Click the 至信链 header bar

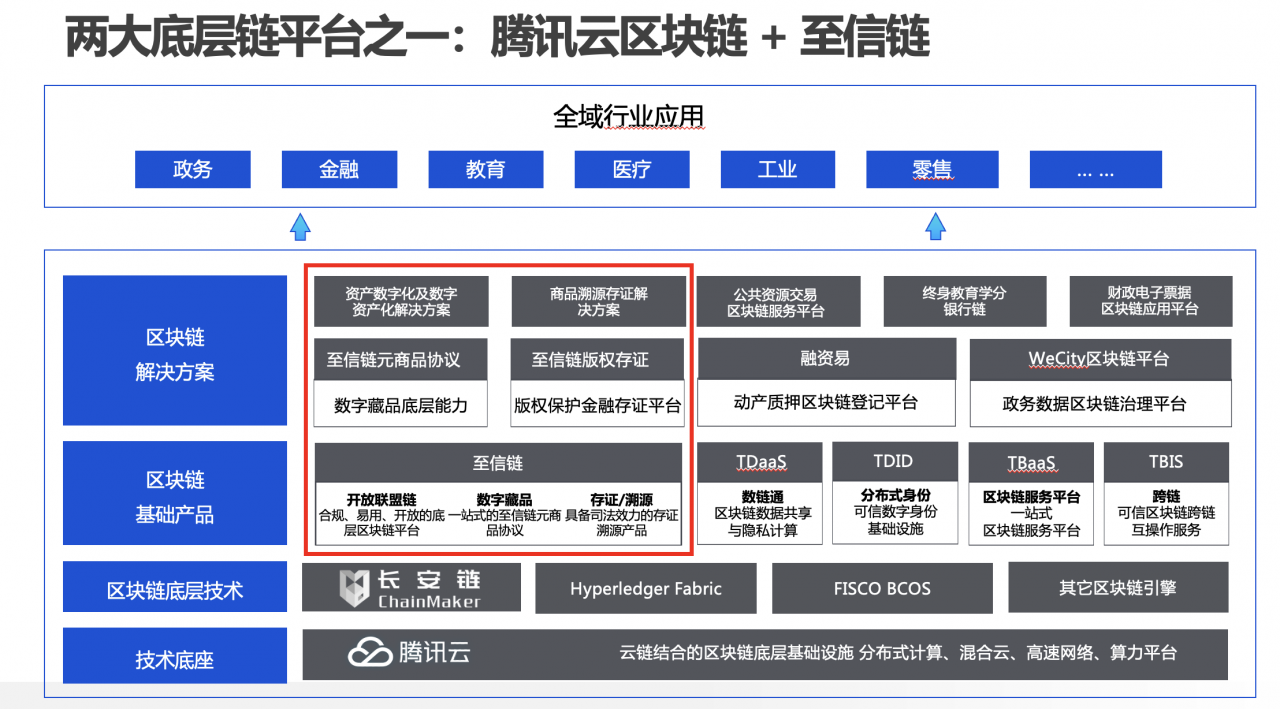pos(498,461)
